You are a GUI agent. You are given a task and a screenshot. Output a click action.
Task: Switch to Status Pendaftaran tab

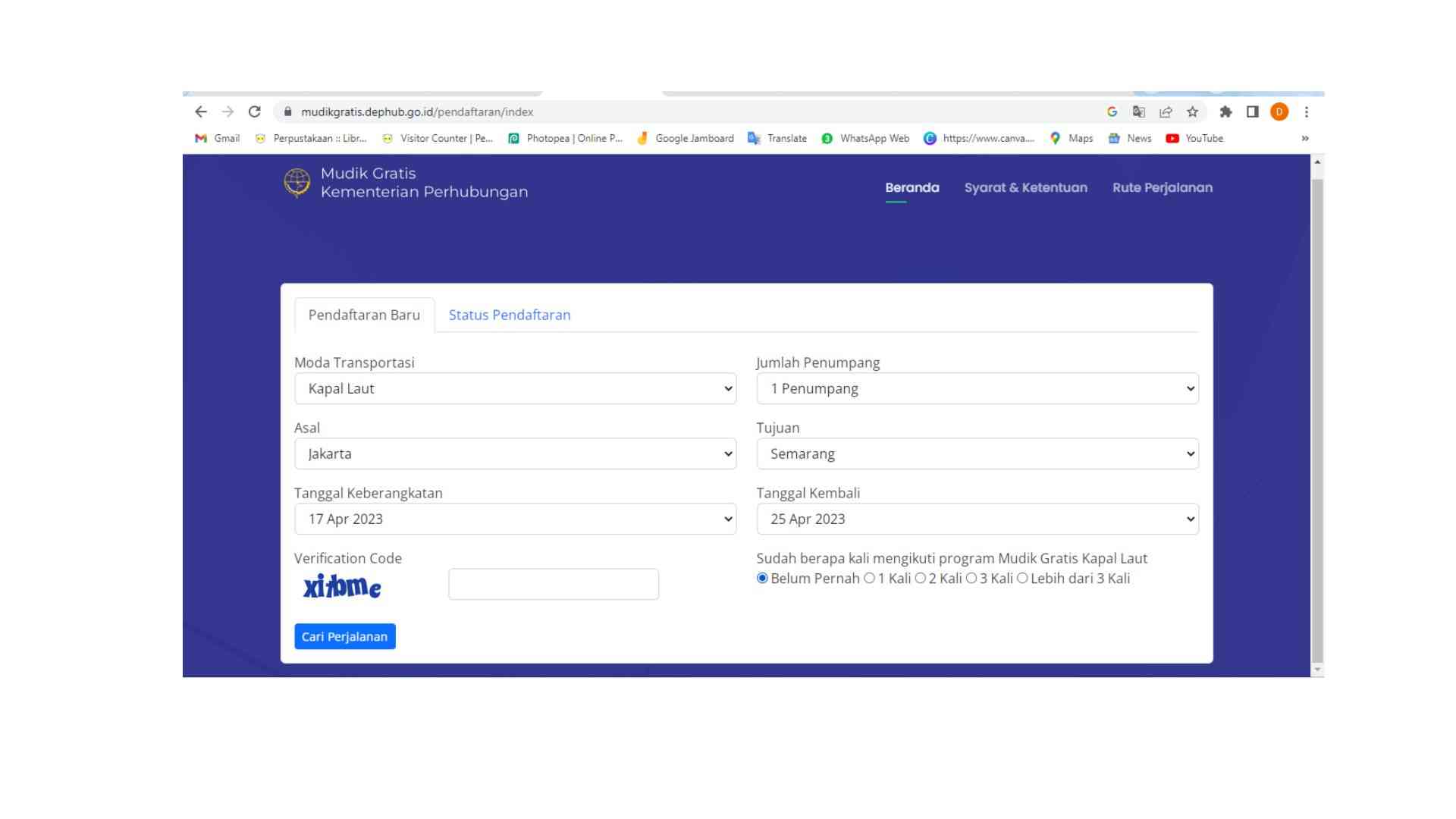[x=510, y=315]
